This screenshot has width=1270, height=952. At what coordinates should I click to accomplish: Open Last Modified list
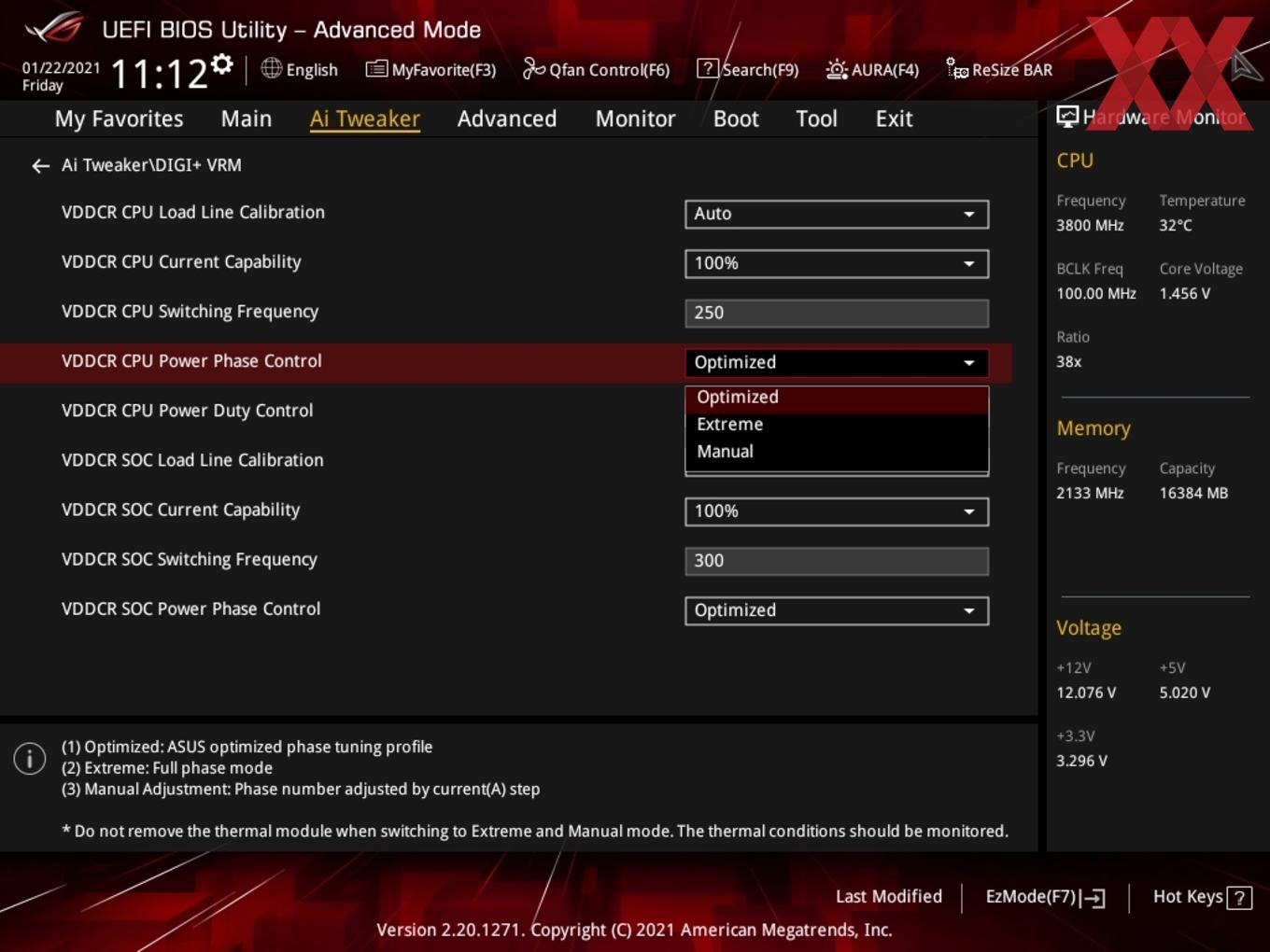(x=888, y=897)
